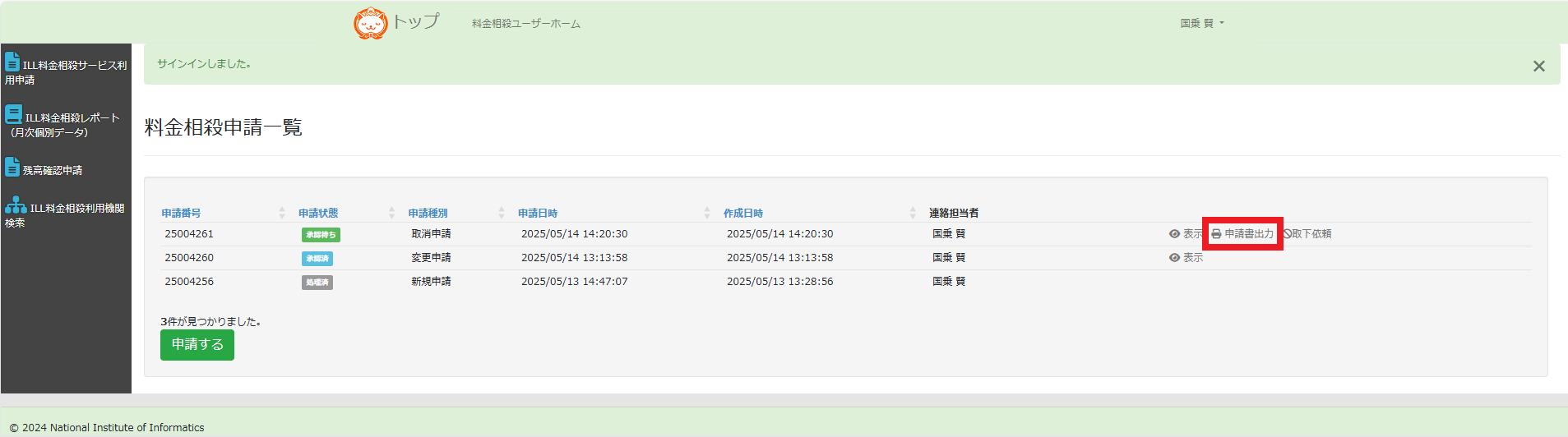Click the sort arrows beside 作成日時
Screen dimensions: 1568x437
tap(913, 213)
